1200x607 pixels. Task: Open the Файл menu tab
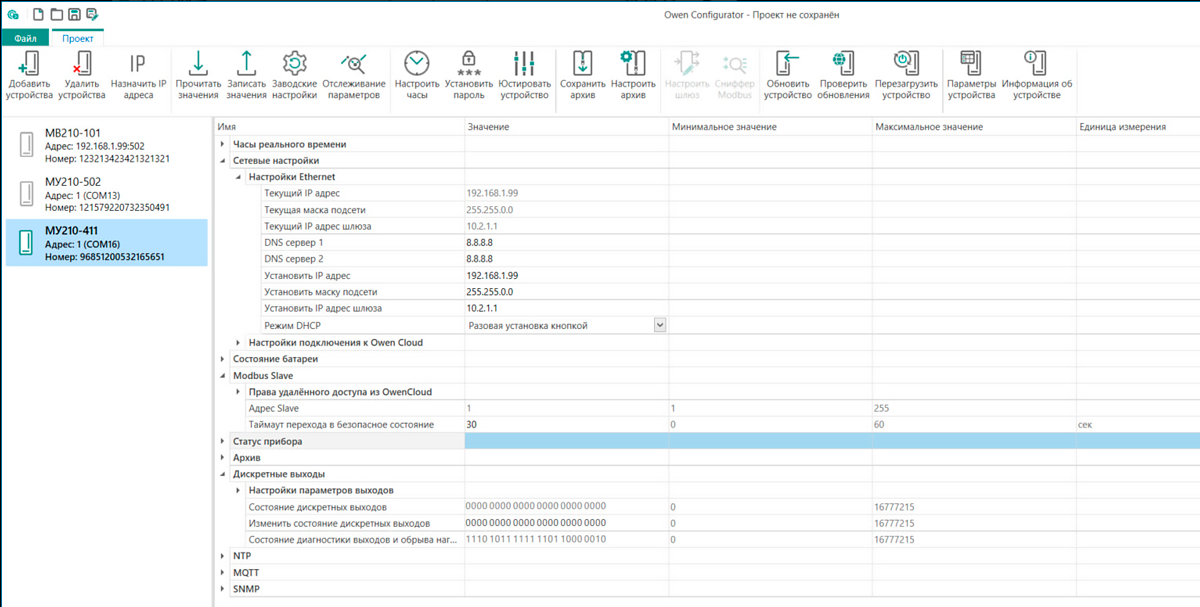25,38
